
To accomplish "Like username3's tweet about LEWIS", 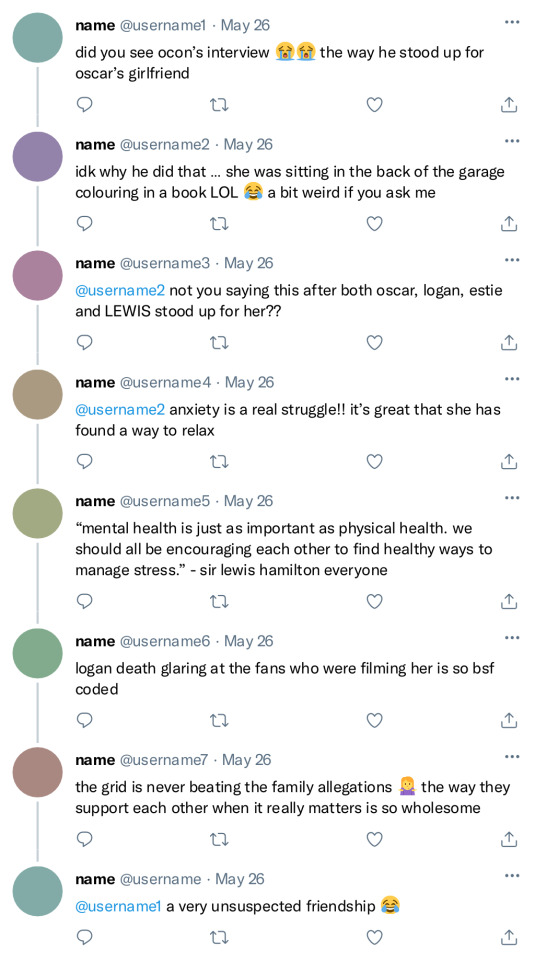I will (x=375, y=343).
